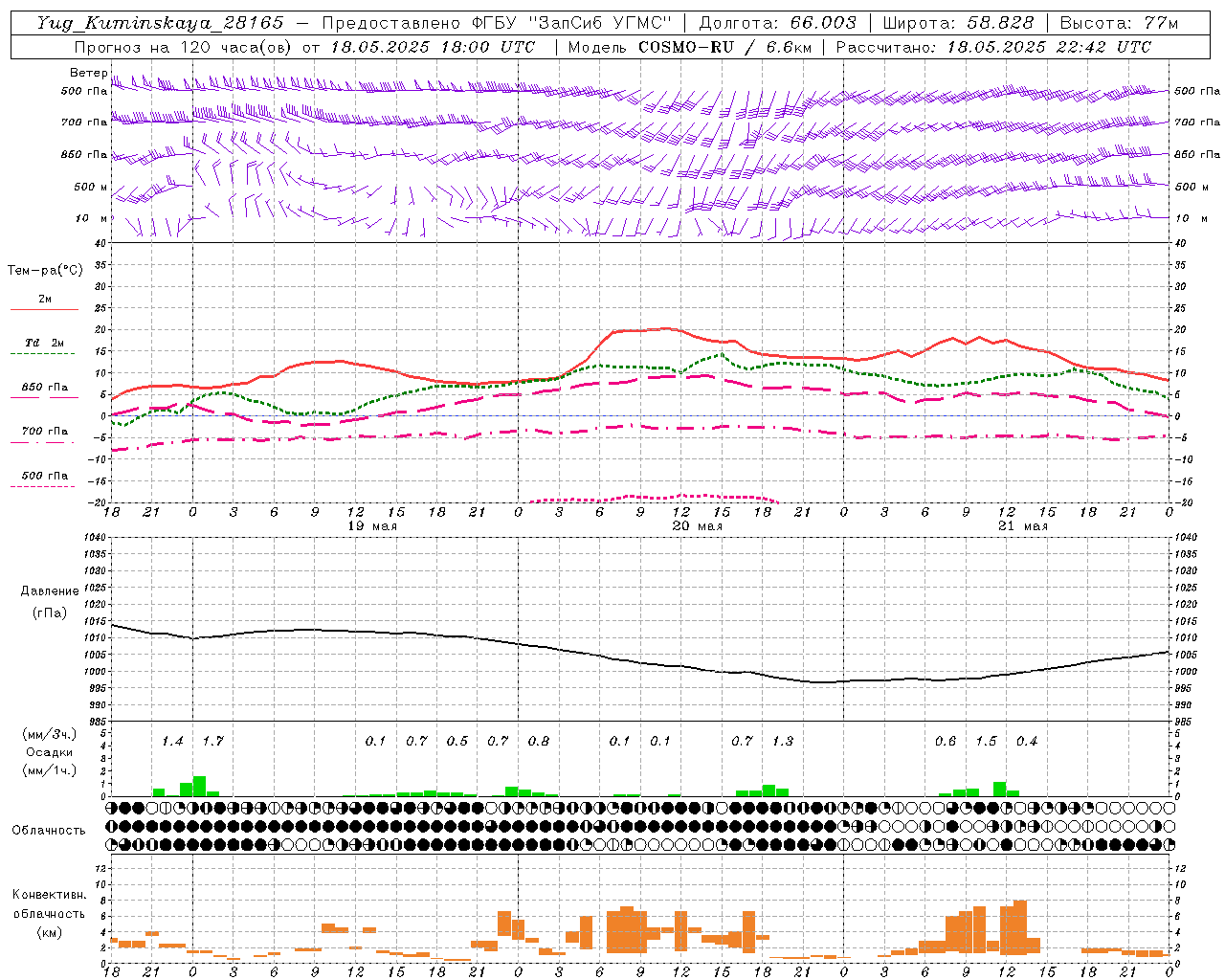Click the 0.6 precipitation total value
Screen dimensions: 1225x980
[x=946, y=741]
